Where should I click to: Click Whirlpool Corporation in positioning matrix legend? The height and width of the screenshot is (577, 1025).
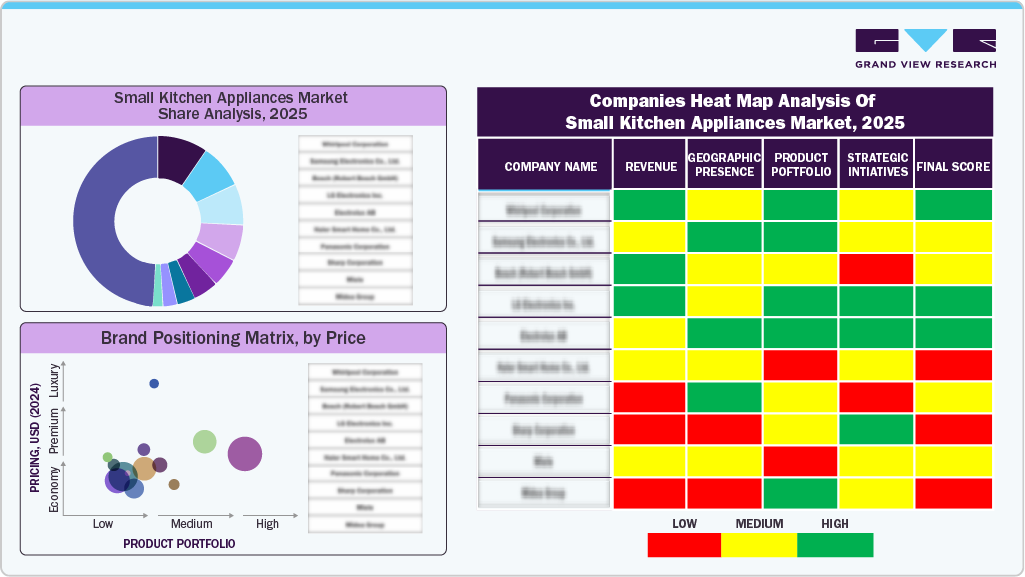365,372
